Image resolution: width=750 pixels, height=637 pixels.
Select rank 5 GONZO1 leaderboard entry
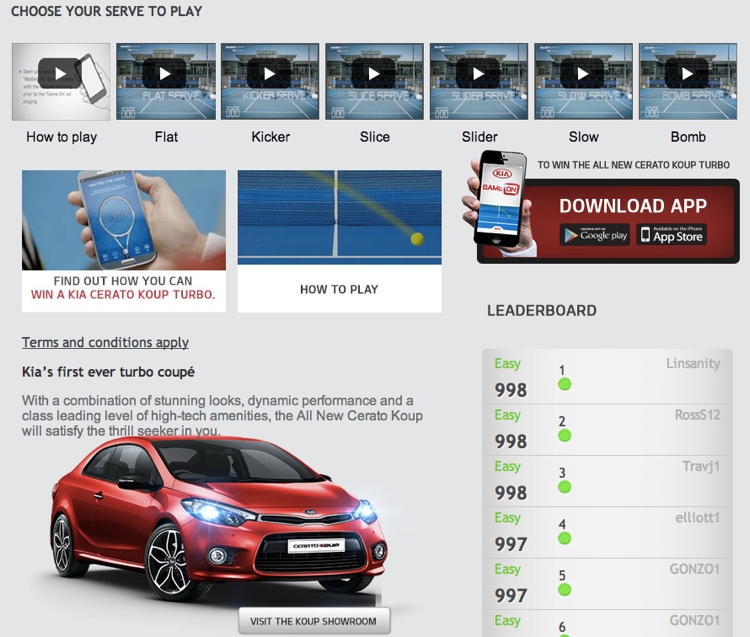point(607,583)
